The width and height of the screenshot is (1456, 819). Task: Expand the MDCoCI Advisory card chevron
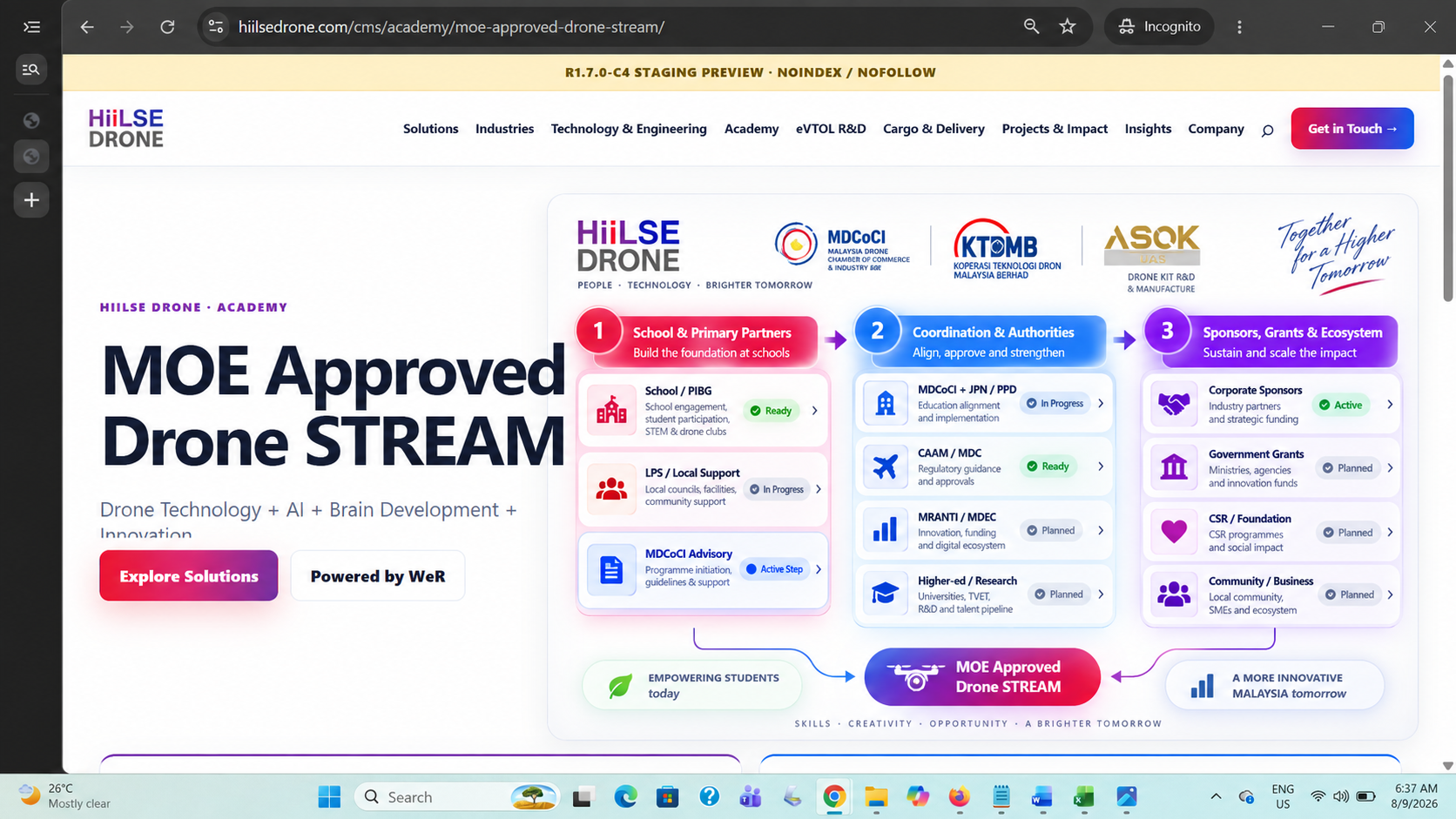[819, 569]
